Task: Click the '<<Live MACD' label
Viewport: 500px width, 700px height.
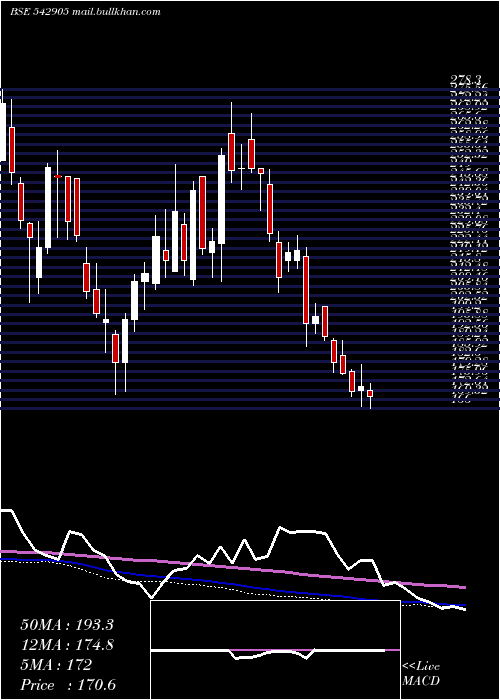Action: tap(421, 674)
